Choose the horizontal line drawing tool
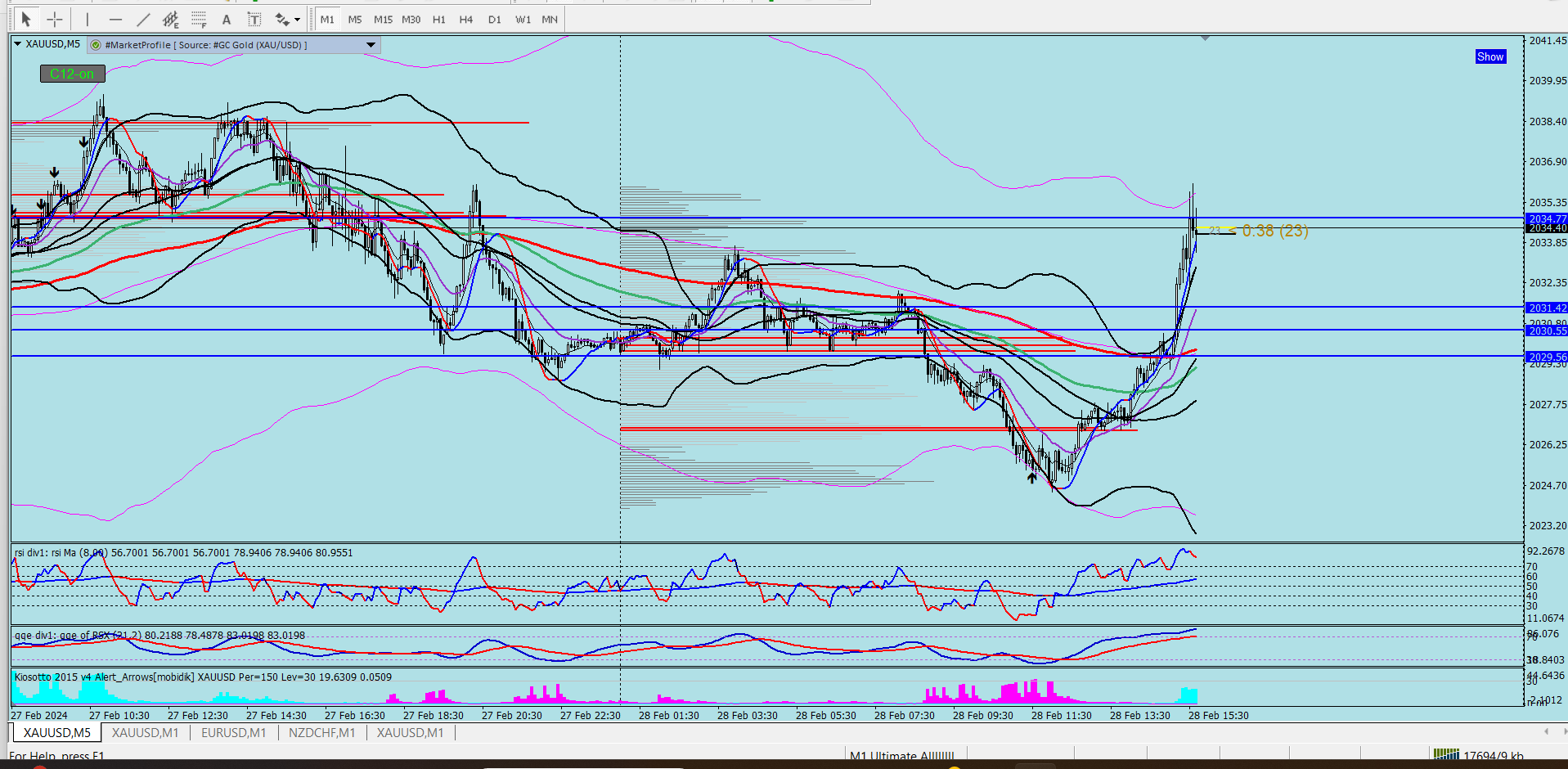Screen dimensions: 1568x769 point(115,19)
